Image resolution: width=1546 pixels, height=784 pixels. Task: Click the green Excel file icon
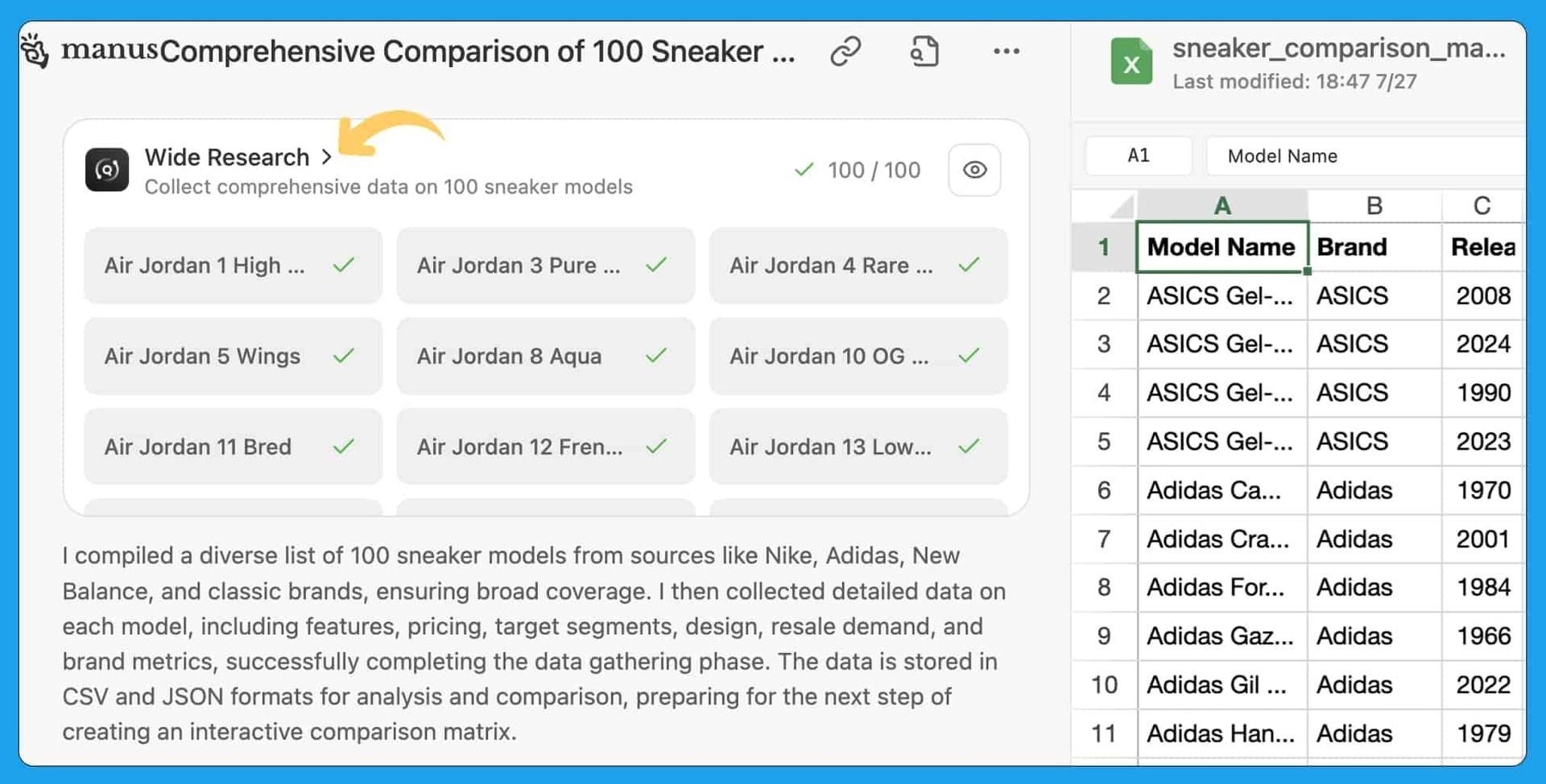pos(1131,61)
